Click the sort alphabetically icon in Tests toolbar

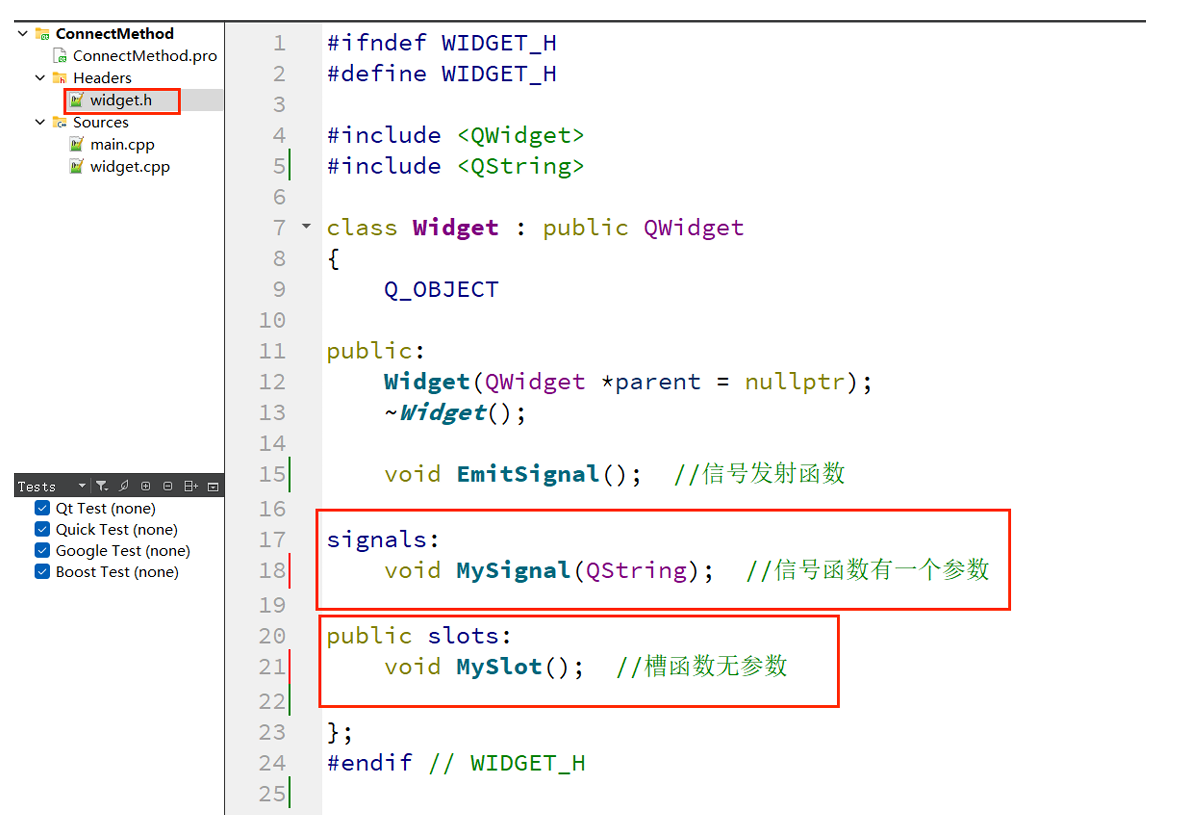coord(124,486)
